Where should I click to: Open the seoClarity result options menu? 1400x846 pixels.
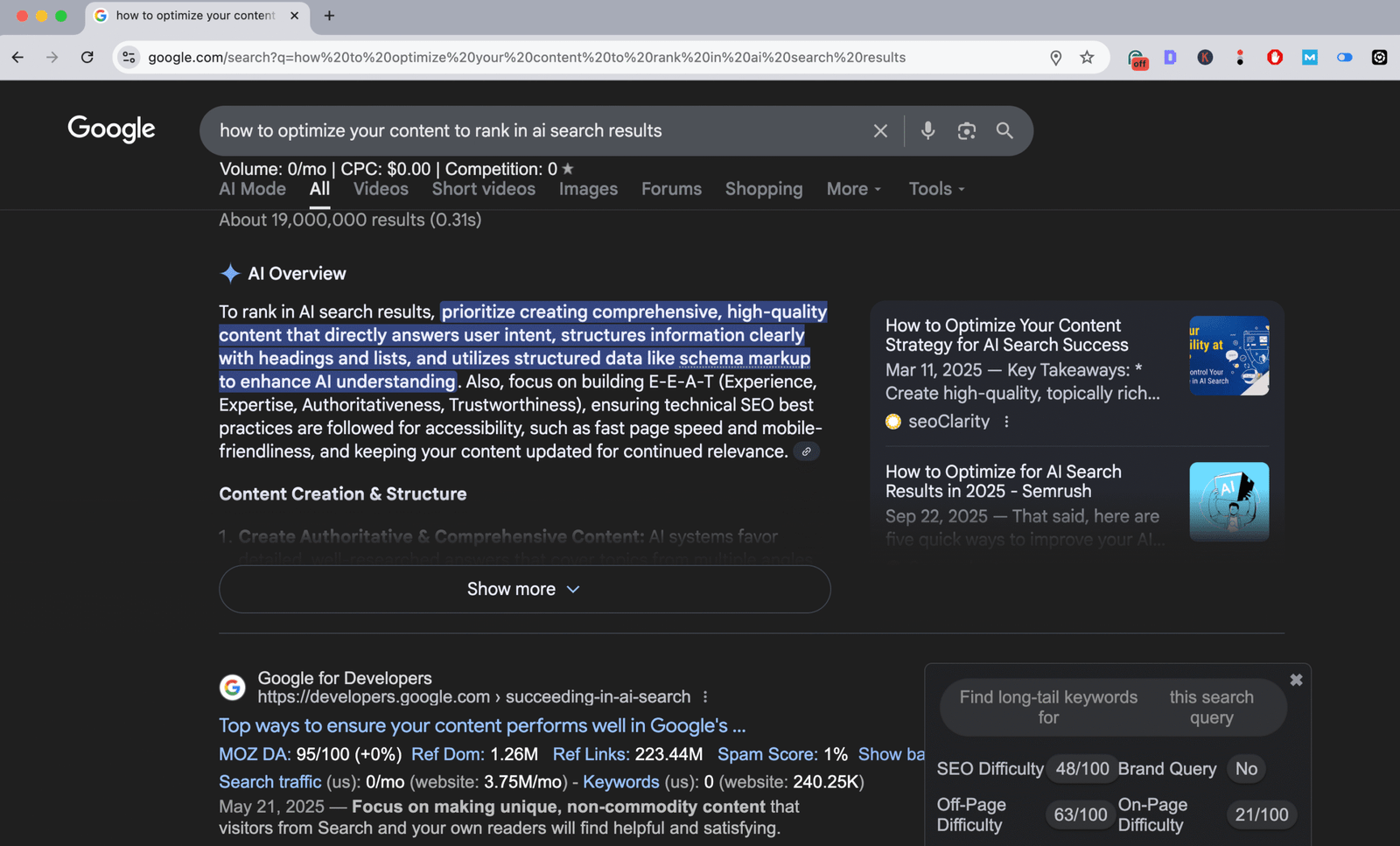pos(1006,422)
